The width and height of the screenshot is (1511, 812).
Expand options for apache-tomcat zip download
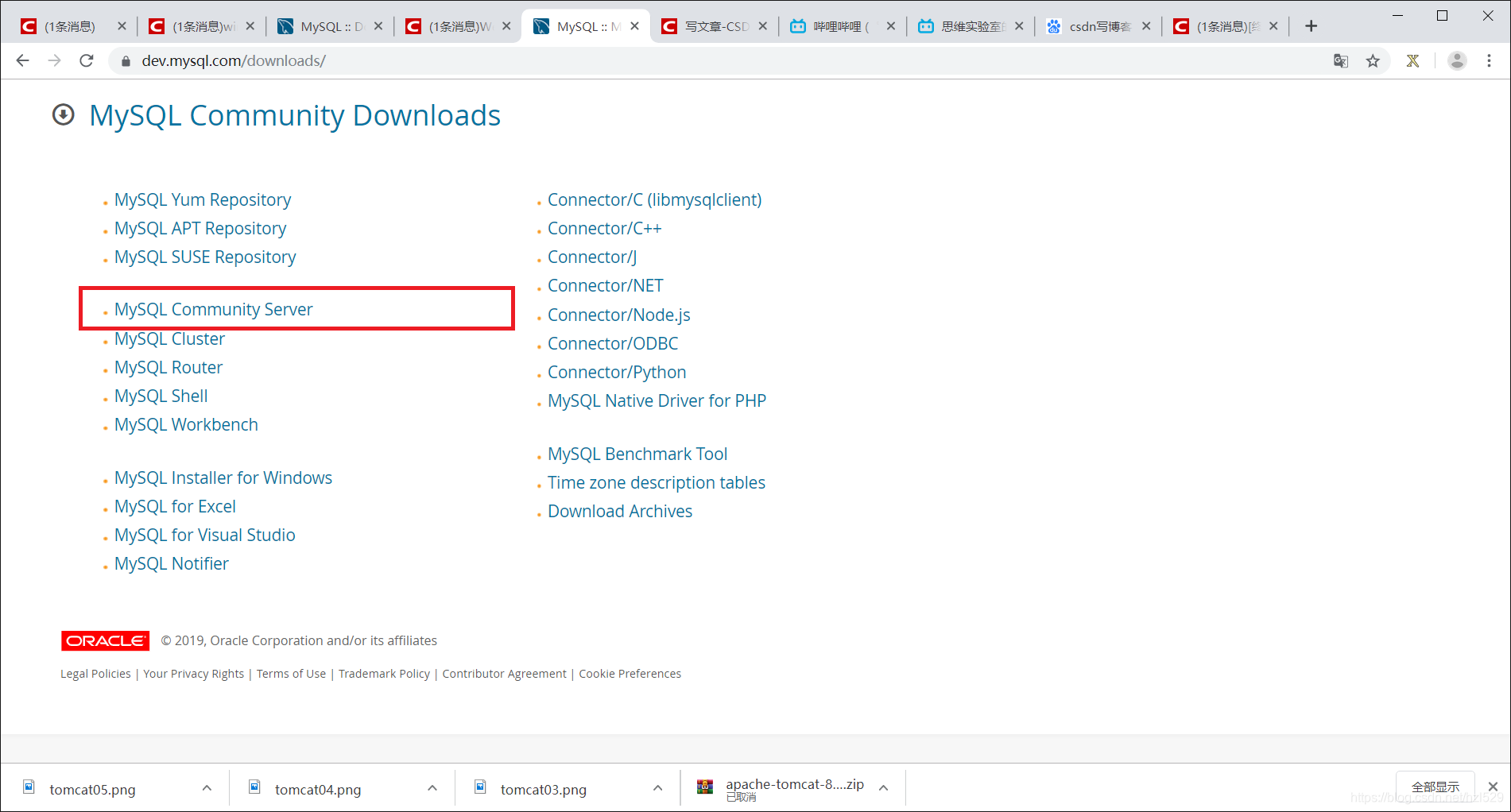tap(884, 788)
